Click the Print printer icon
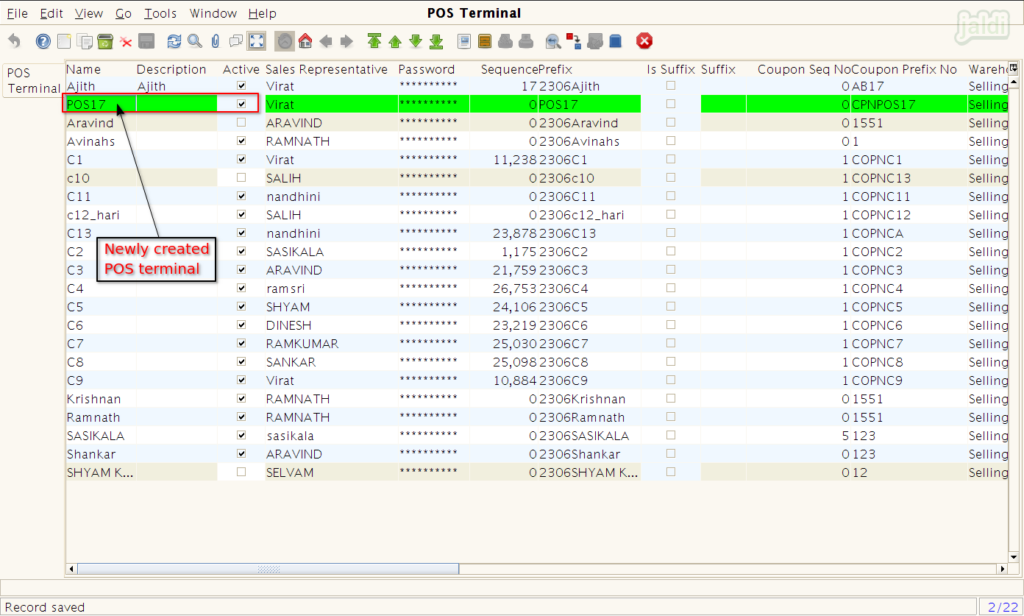1024x616 pixels. pos(526,41)
